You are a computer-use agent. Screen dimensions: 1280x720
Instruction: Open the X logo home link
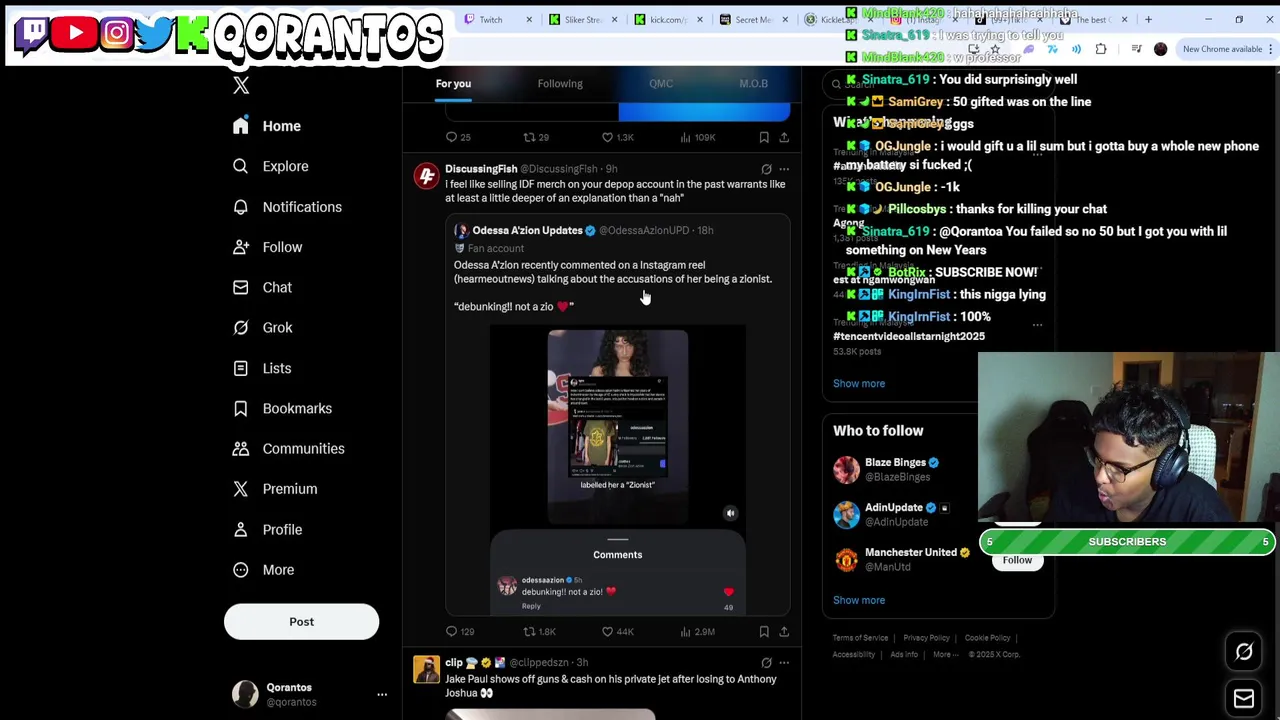tap(241, 86)
